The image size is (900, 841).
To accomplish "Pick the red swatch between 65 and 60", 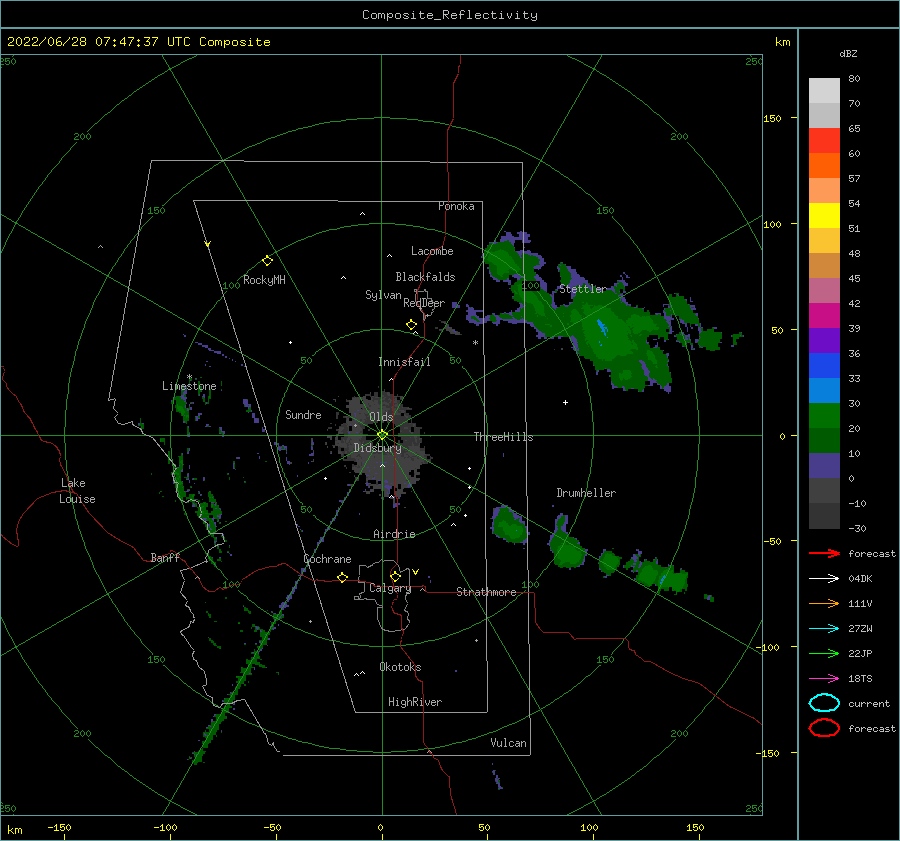I will 824,140.
